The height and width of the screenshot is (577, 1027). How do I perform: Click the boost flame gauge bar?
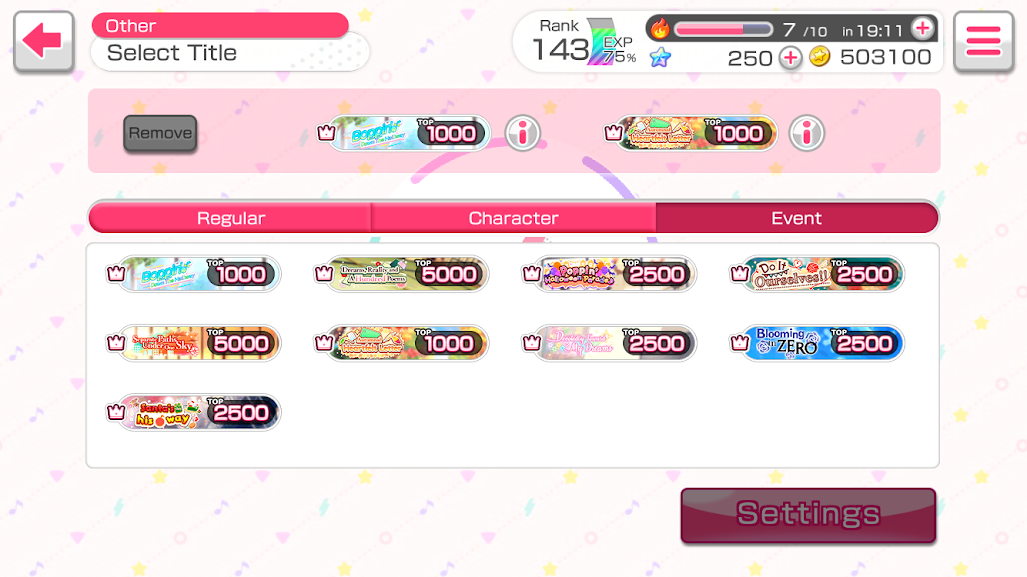[x=723, y=29]
